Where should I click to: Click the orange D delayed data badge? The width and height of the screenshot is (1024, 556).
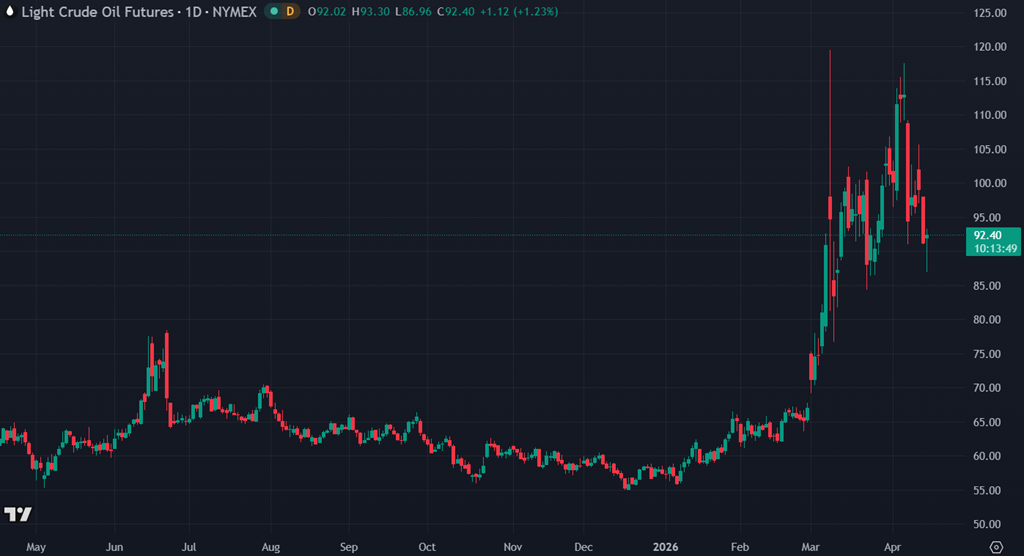pos(290,11)
